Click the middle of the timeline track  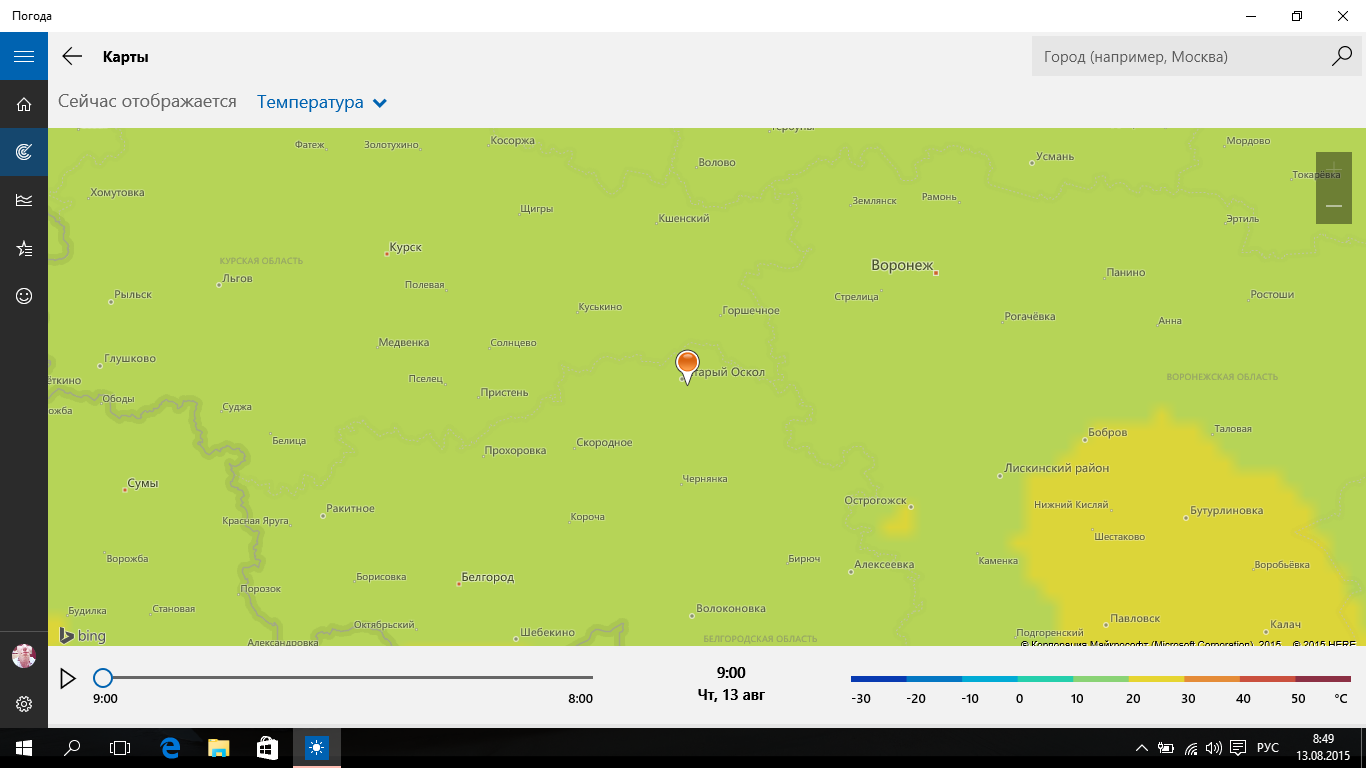pyautogui.click(x=347, y=678)
